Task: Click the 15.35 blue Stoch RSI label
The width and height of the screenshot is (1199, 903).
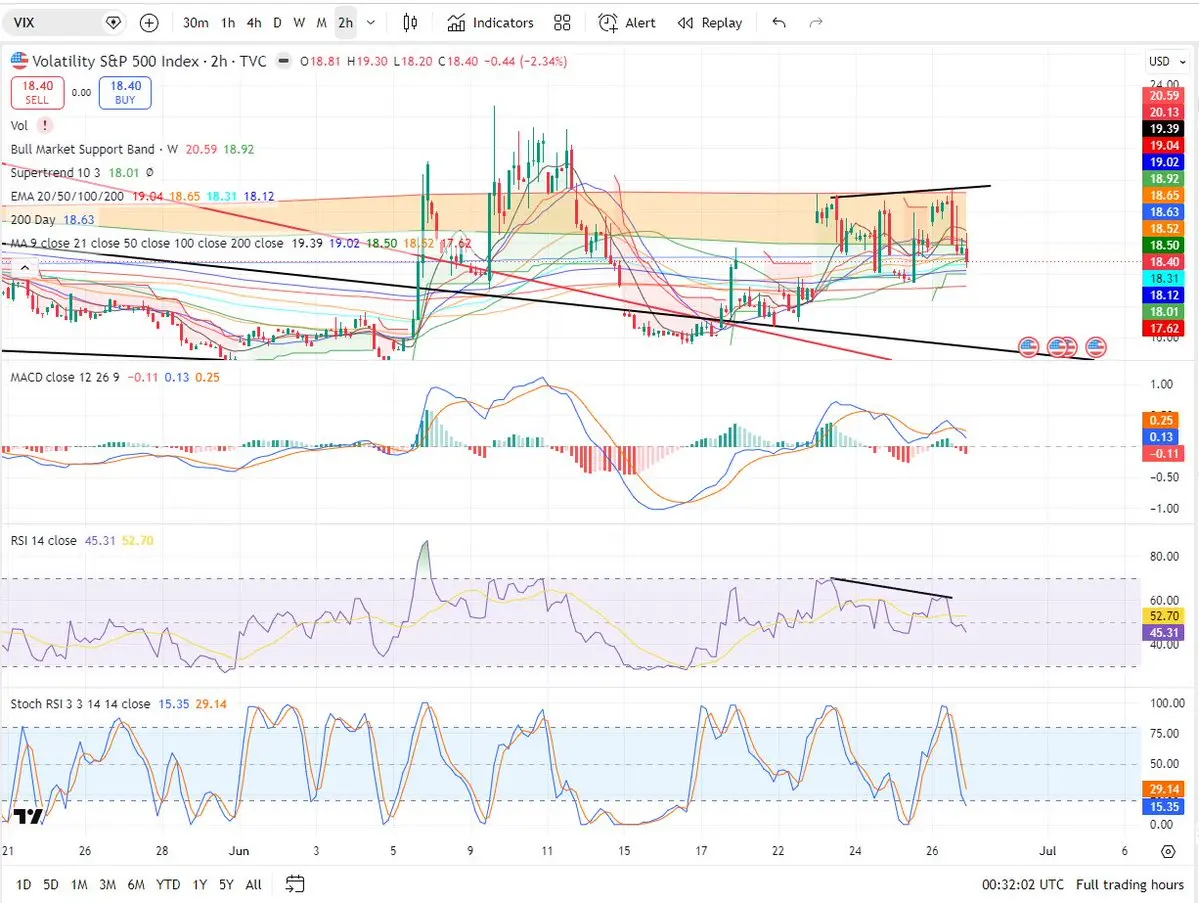Action: point(1164,807)
